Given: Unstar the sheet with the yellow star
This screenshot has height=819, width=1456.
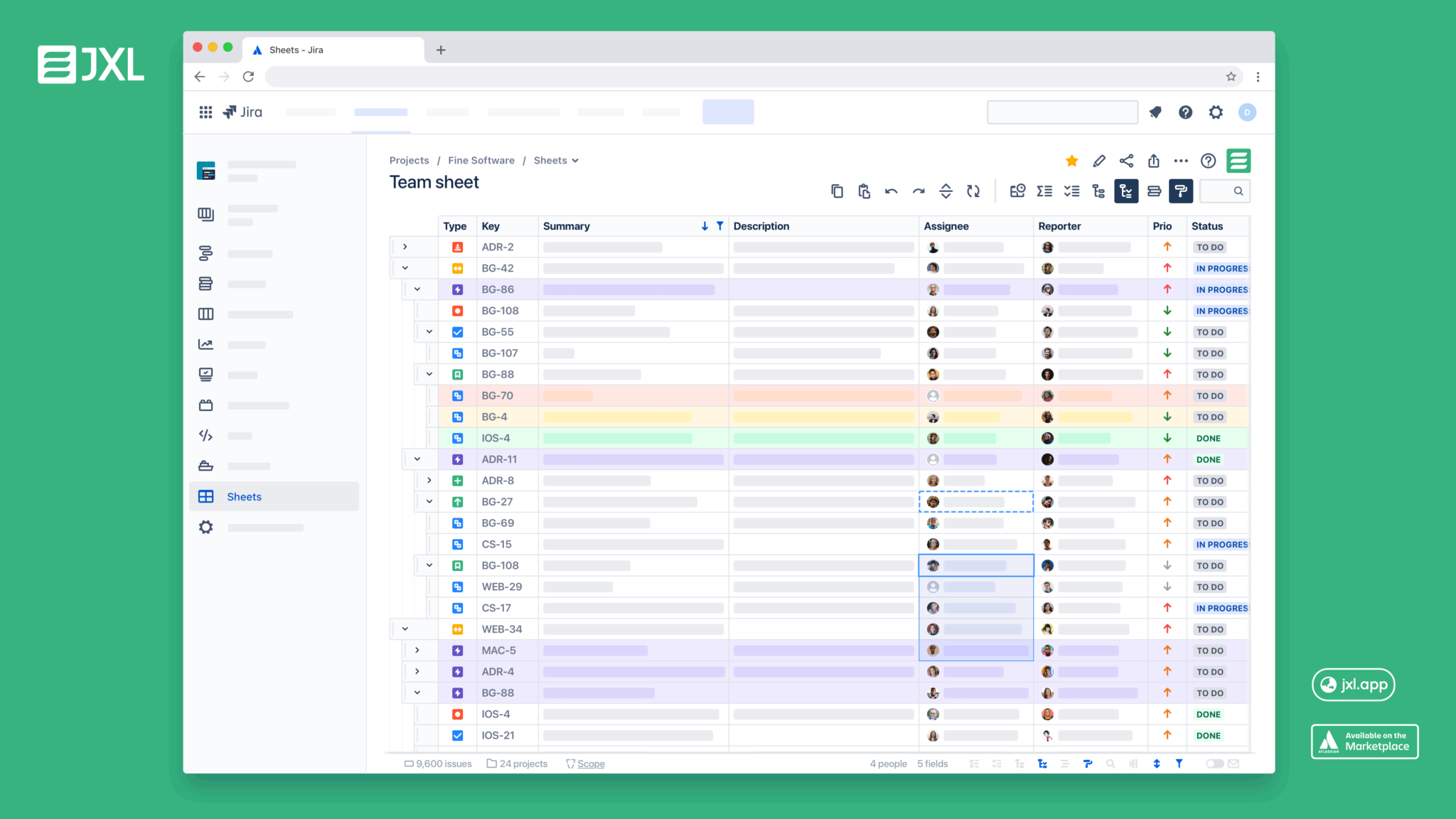Looking at the screenshot, I should [1072, 161].
